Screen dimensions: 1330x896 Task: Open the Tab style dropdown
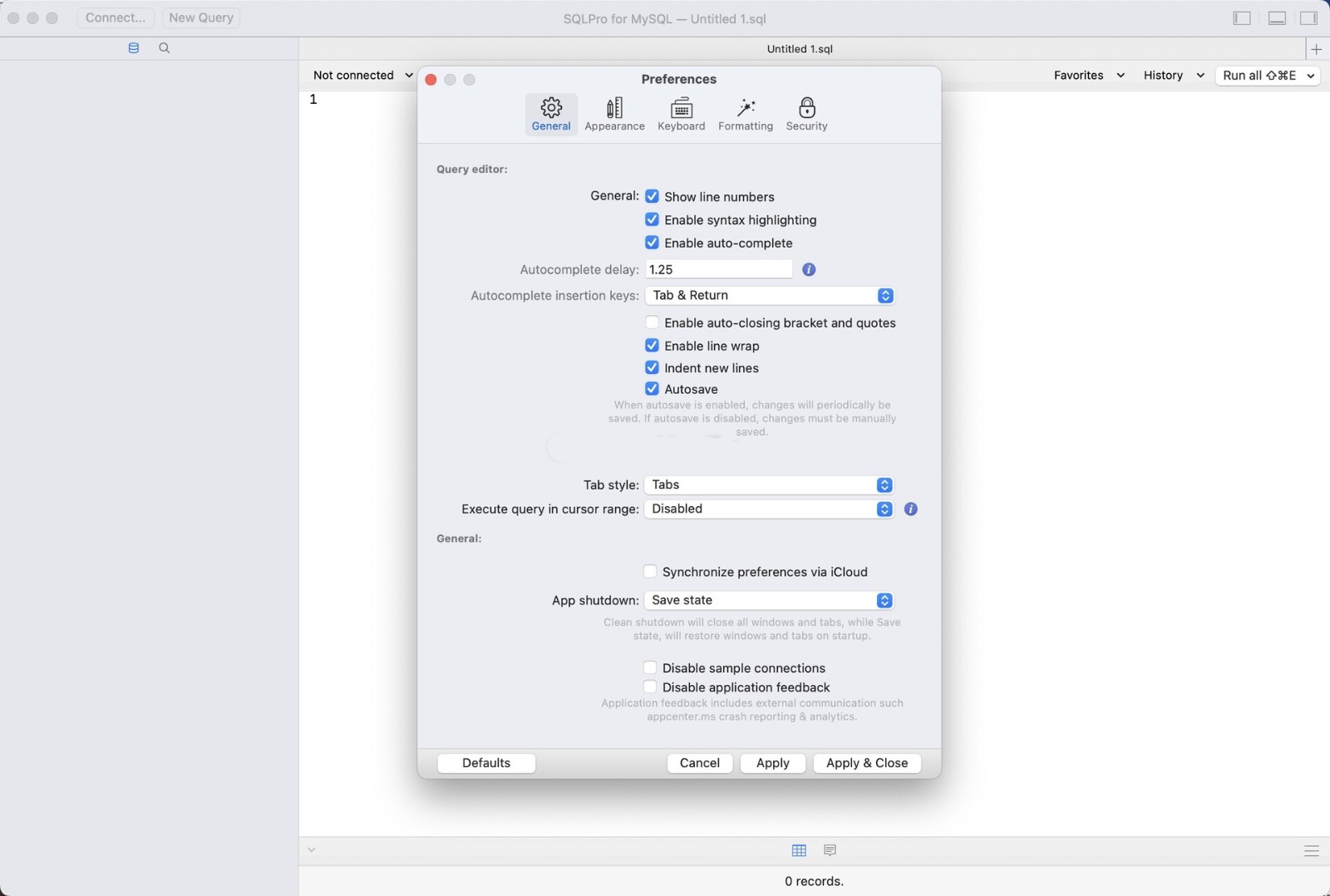click(769, 485)
